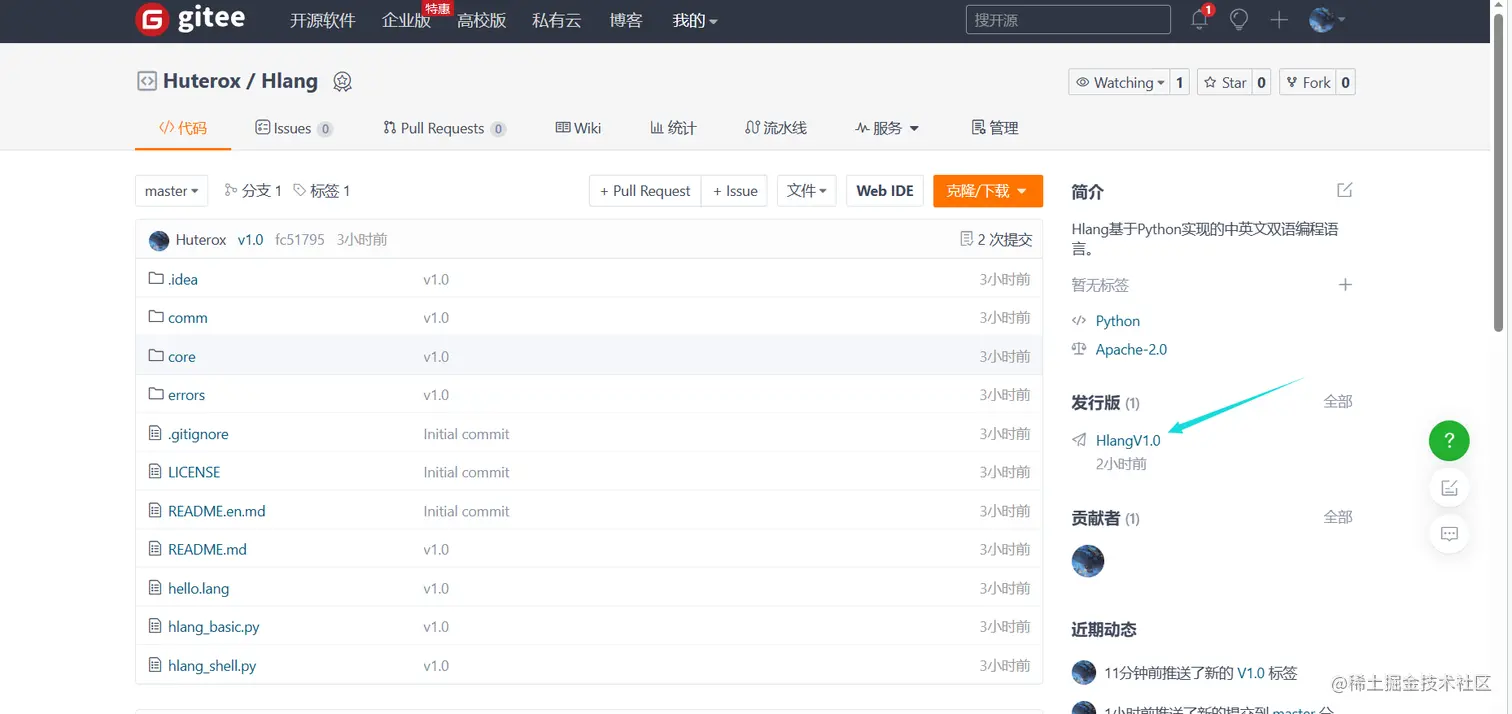Open the 管理 tab

click(995, 128)
